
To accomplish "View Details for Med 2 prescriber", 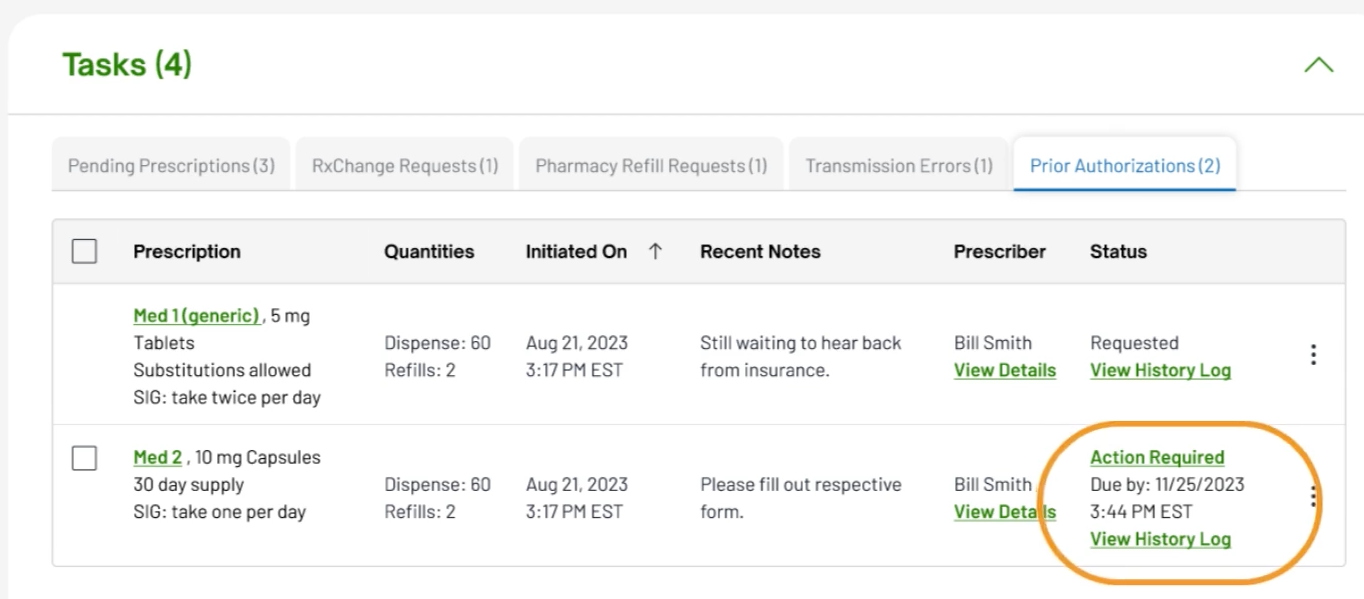I will pos(1005,512).
